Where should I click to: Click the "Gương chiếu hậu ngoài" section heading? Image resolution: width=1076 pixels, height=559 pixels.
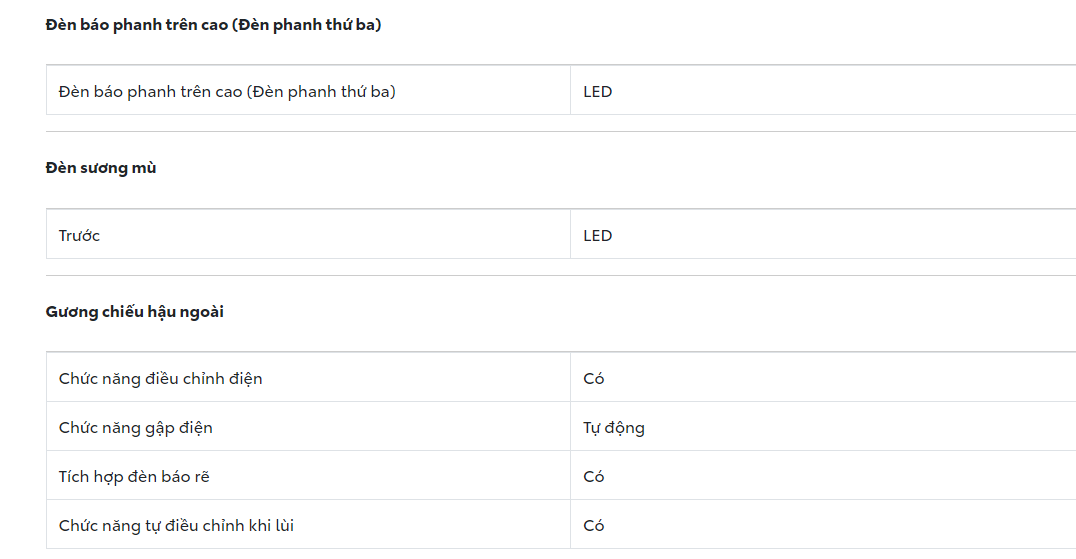135,312
